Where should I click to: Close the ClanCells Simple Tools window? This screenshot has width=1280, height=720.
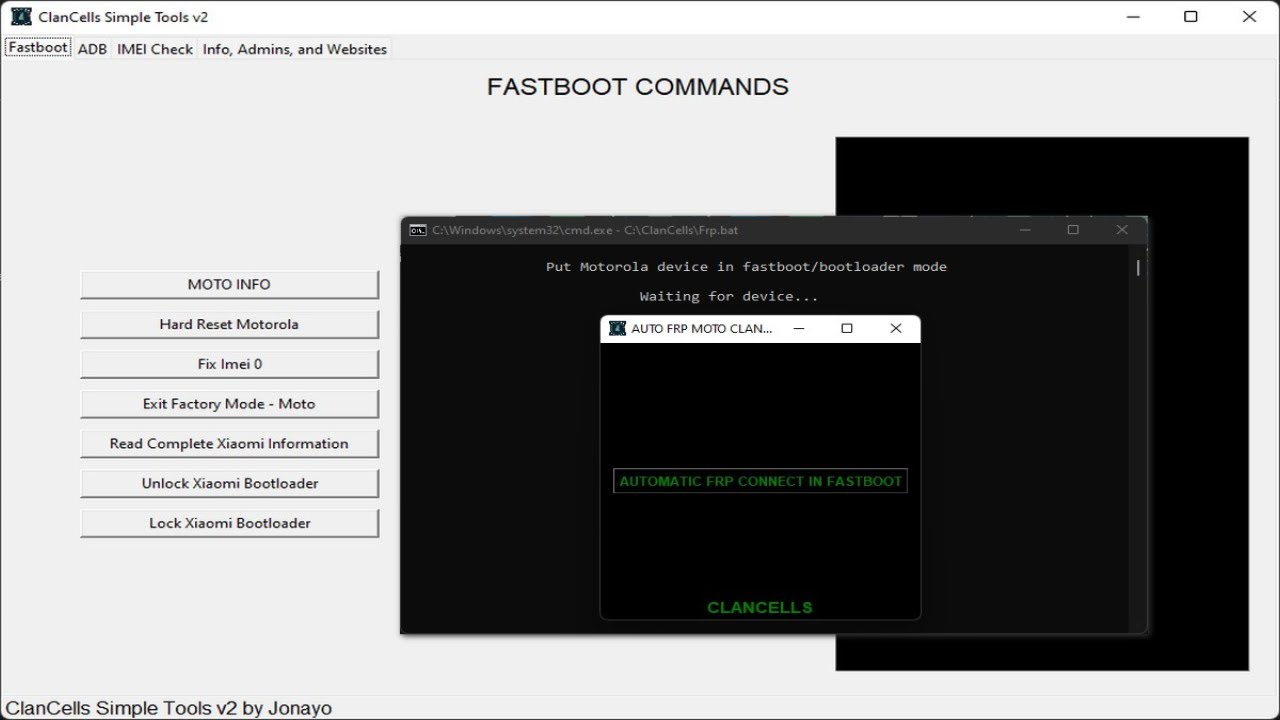(x=1250, y=17)
